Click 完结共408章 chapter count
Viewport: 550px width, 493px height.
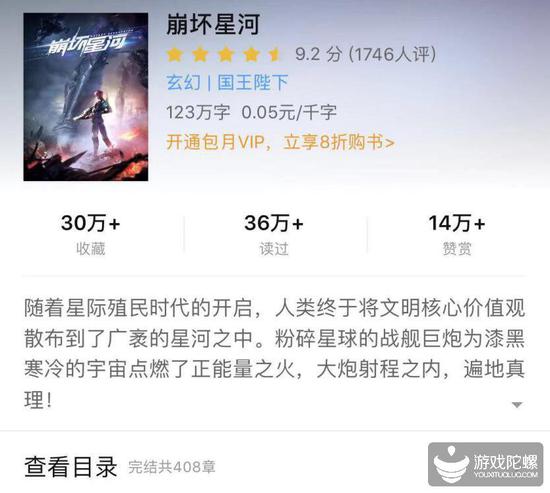[x=172, y=467]
